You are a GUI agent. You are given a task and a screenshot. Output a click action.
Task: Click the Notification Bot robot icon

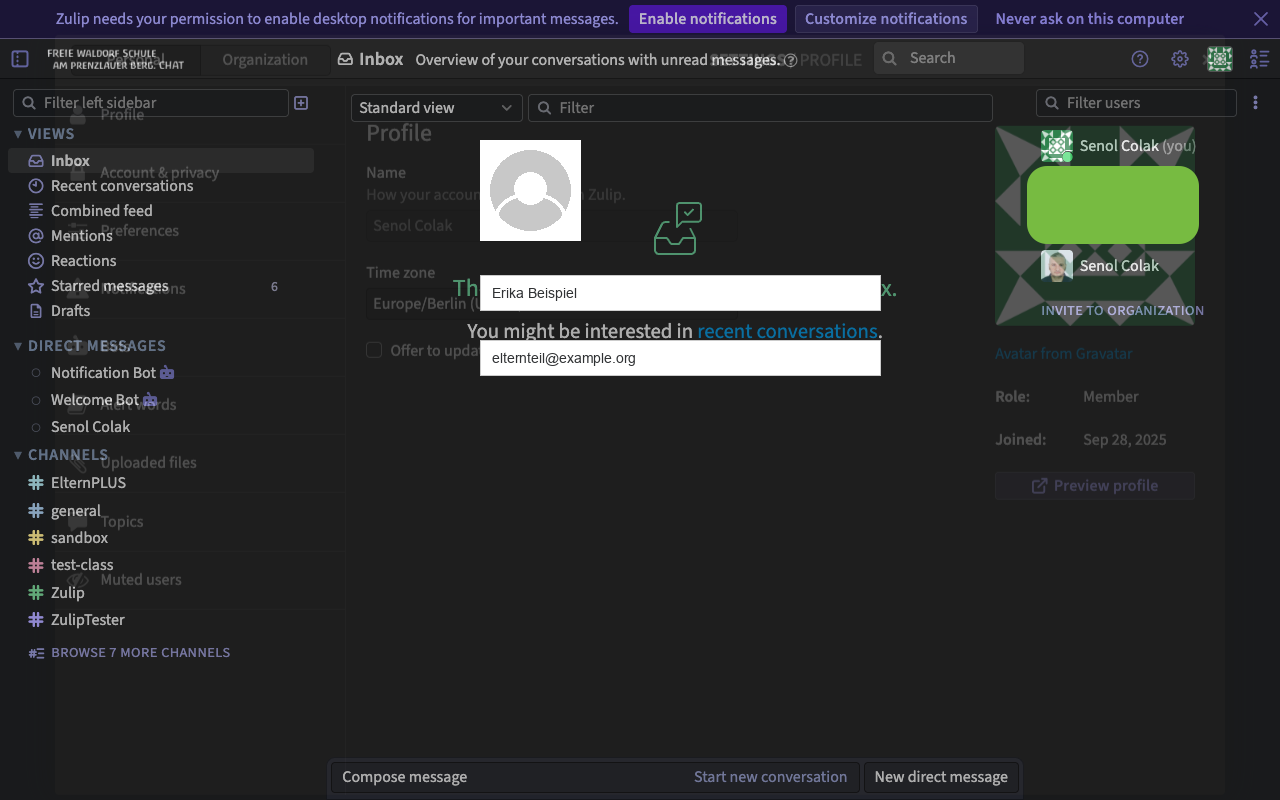click(167, 373)
